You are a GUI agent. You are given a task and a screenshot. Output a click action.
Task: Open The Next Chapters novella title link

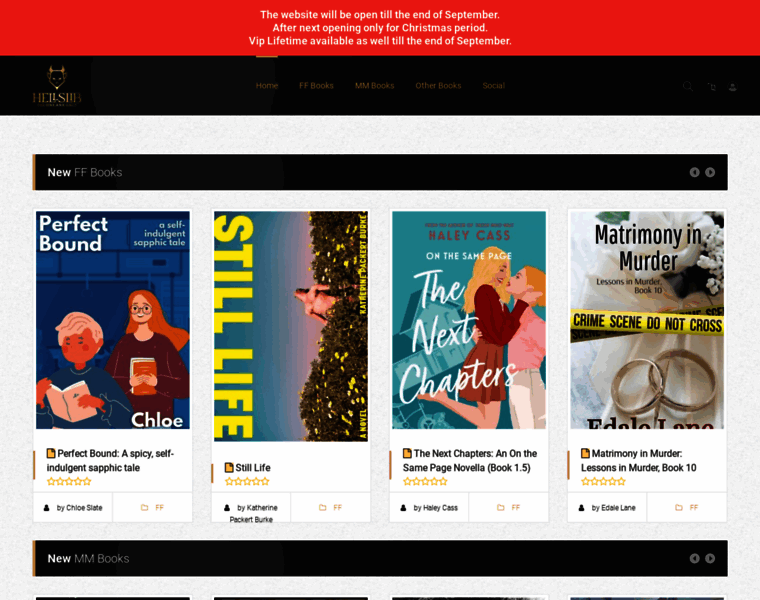tap(470, 460)
